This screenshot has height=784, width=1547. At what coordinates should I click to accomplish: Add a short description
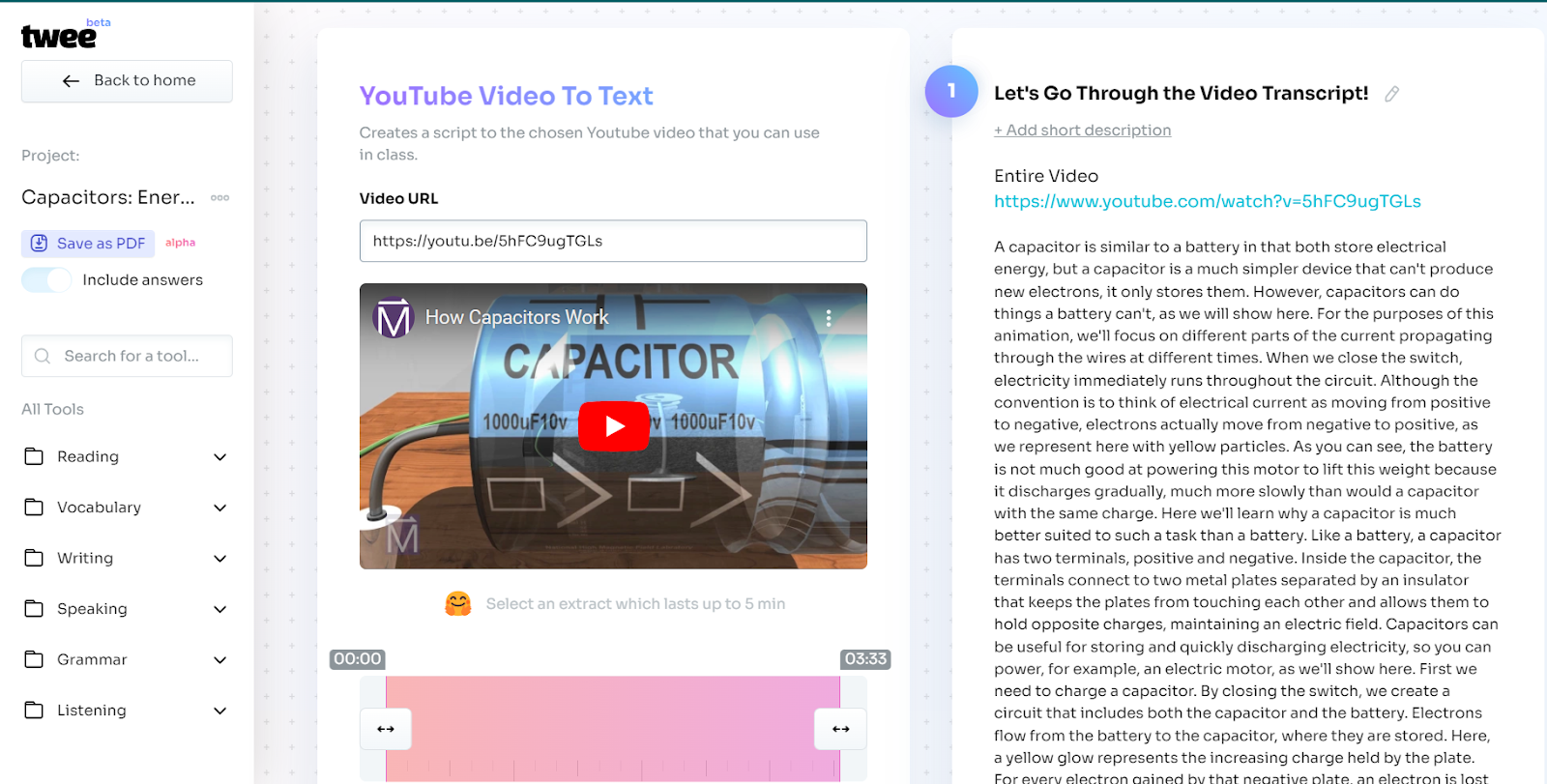point(1082,131)
